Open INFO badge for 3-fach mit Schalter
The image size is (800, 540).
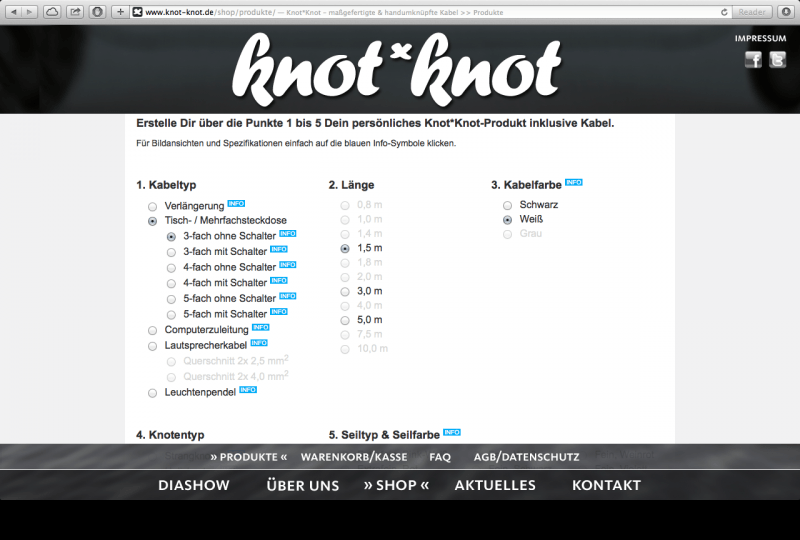click(279, 249)
